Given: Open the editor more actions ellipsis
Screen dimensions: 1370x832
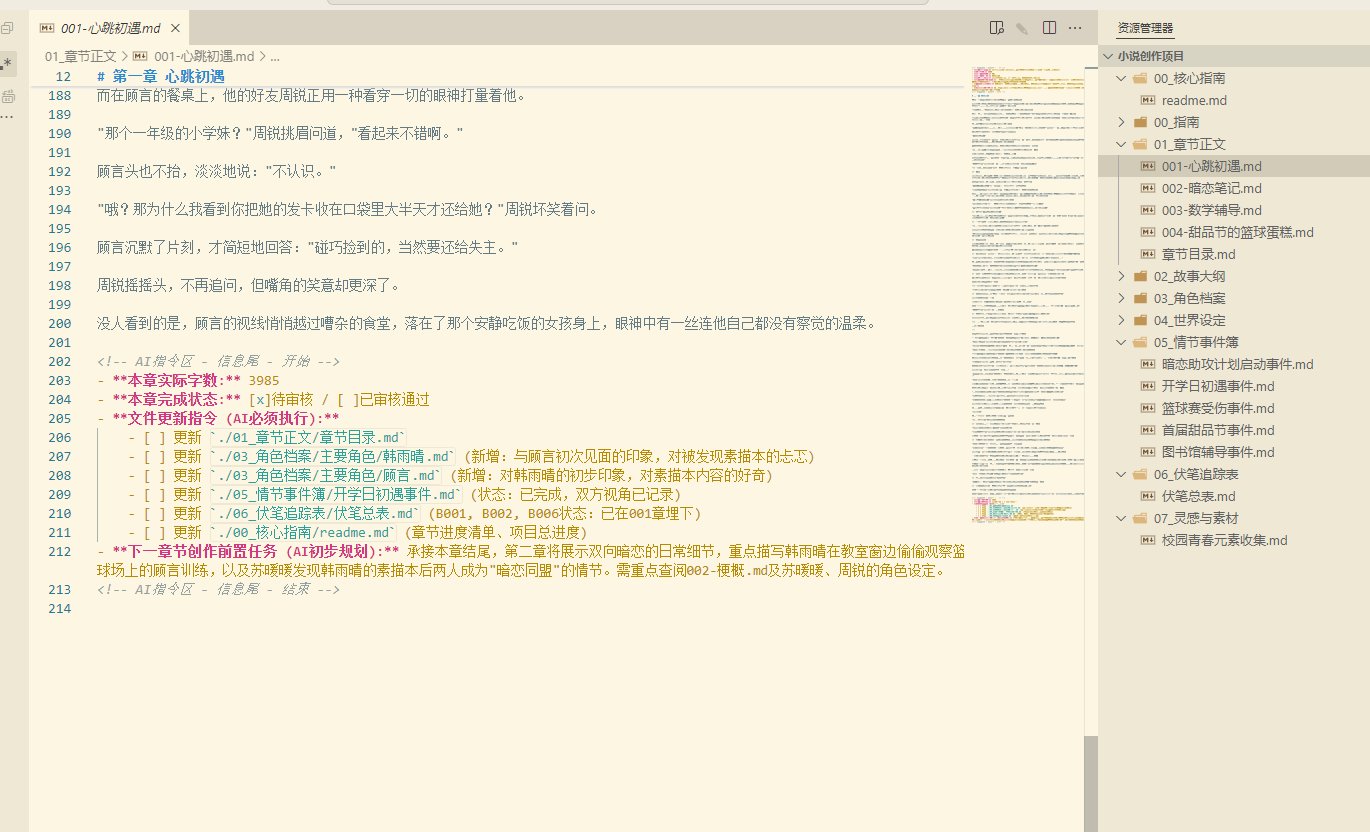Looking at the screenshot, I should (1076, 28).
